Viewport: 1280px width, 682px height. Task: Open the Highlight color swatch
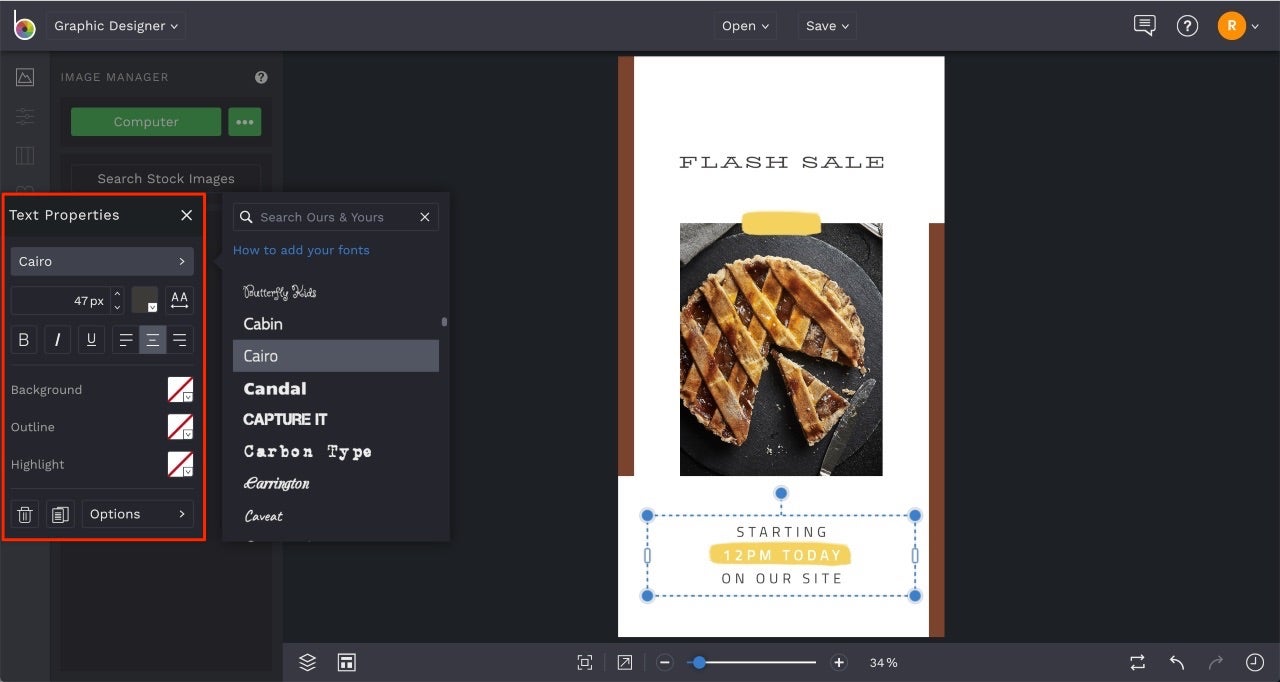pos(181,464)
